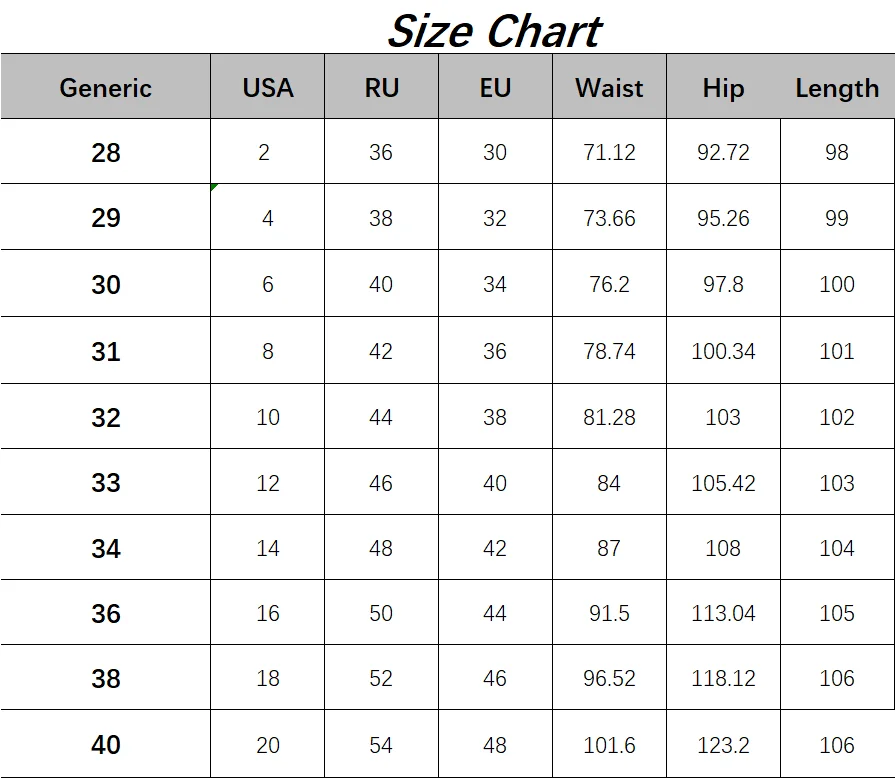Click the green comment marker triangle
Screen dimensions: 895x778
tap(215, 188)
